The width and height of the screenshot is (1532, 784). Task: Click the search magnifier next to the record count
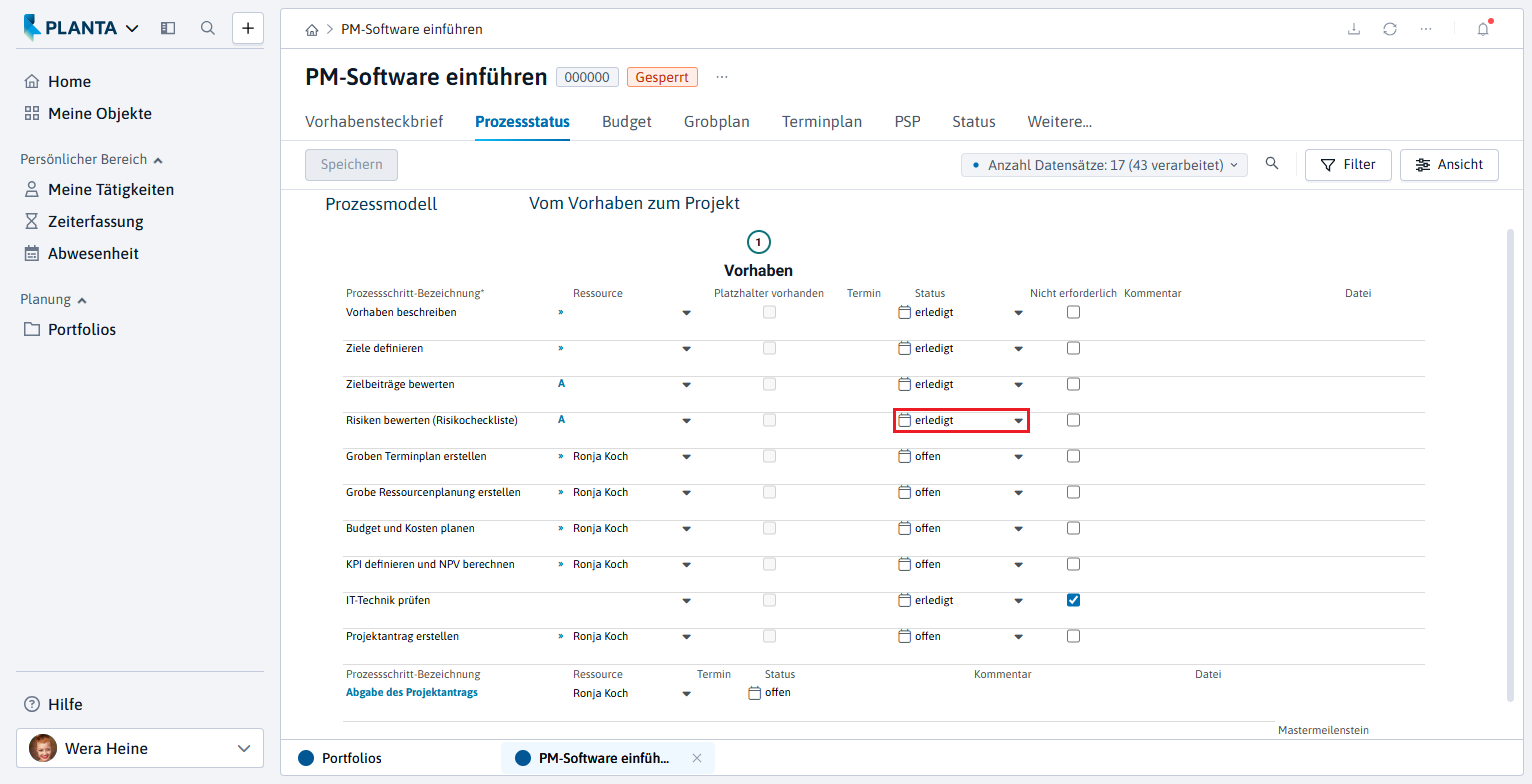[x=1272, y=164]
